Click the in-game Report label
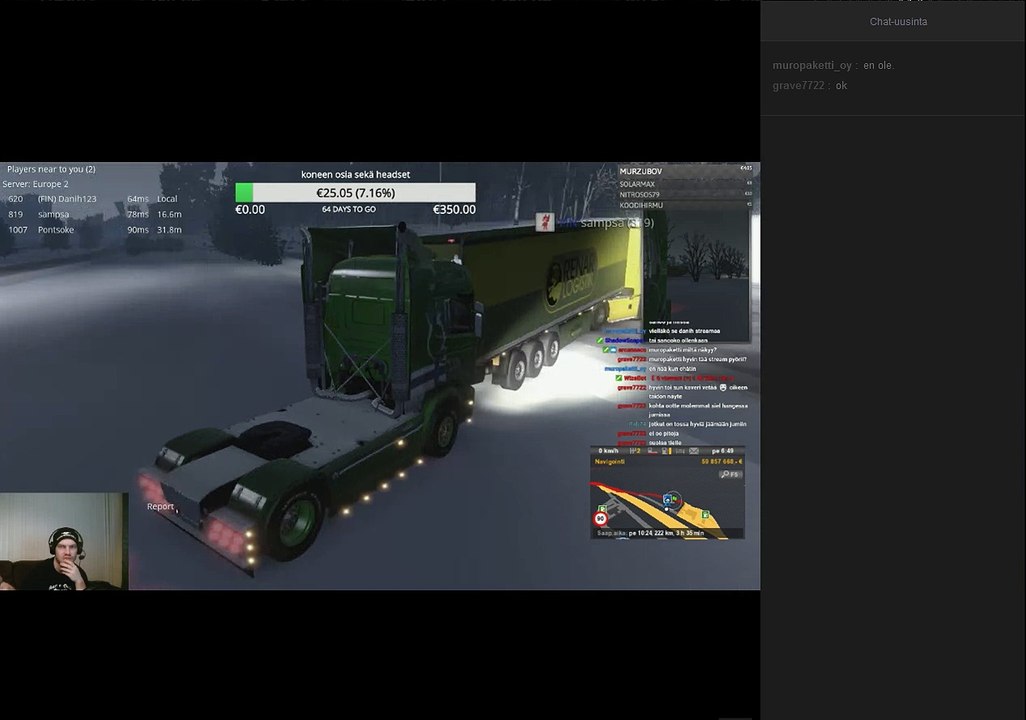Image resolution: width=1026 pixels, height=720 pixels. click(x=160, y=506)
